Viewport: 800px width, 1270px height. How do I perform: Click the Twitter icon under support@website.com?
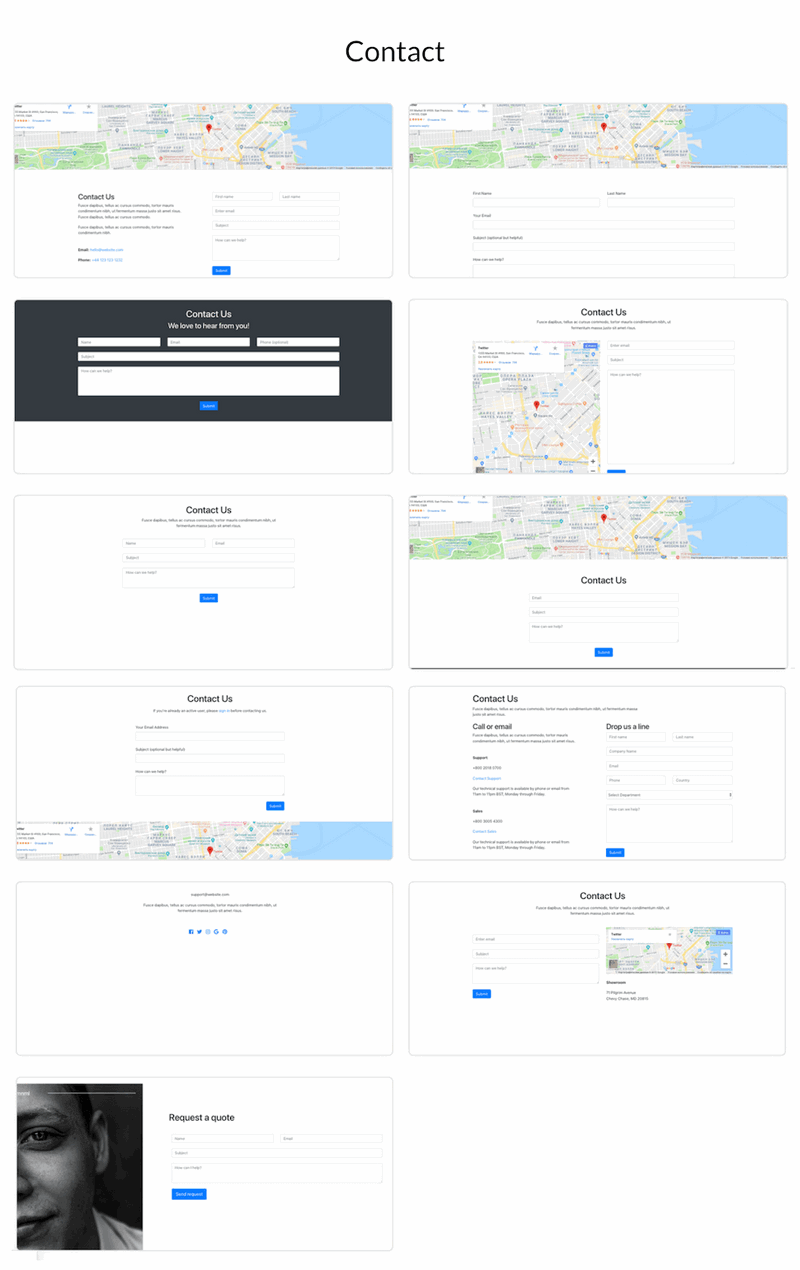[199, 932]
